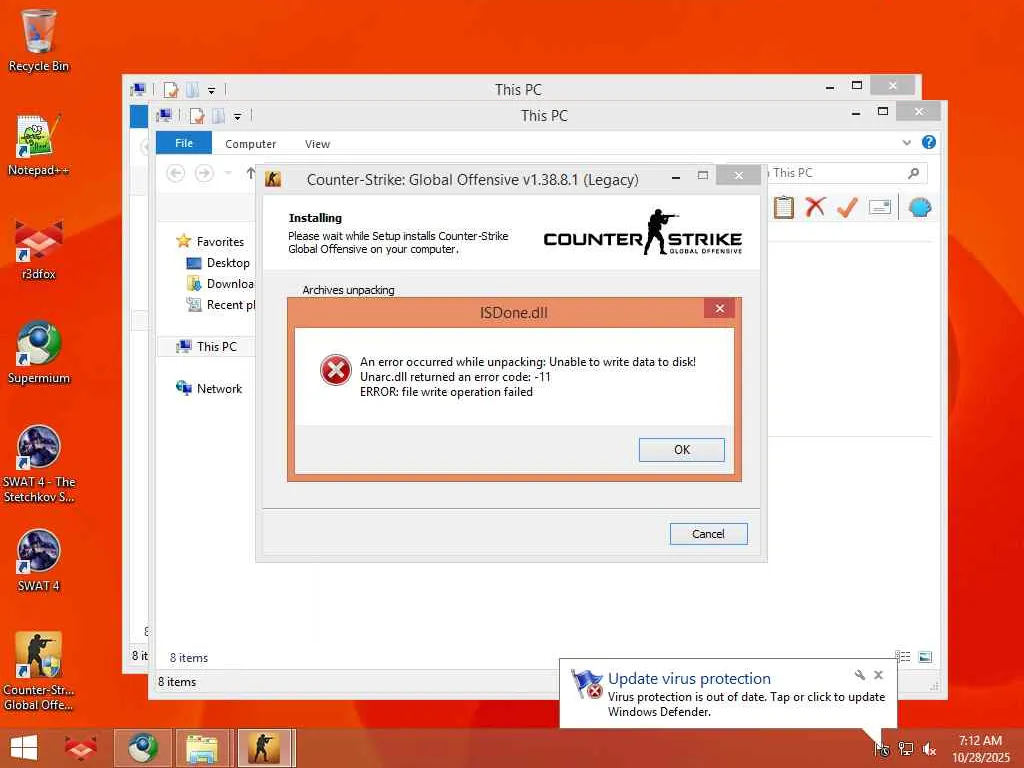Click the Forward navigation arrow in Explorer
The width and height of the screenshot is (1024, 768).
click(204, 173)
